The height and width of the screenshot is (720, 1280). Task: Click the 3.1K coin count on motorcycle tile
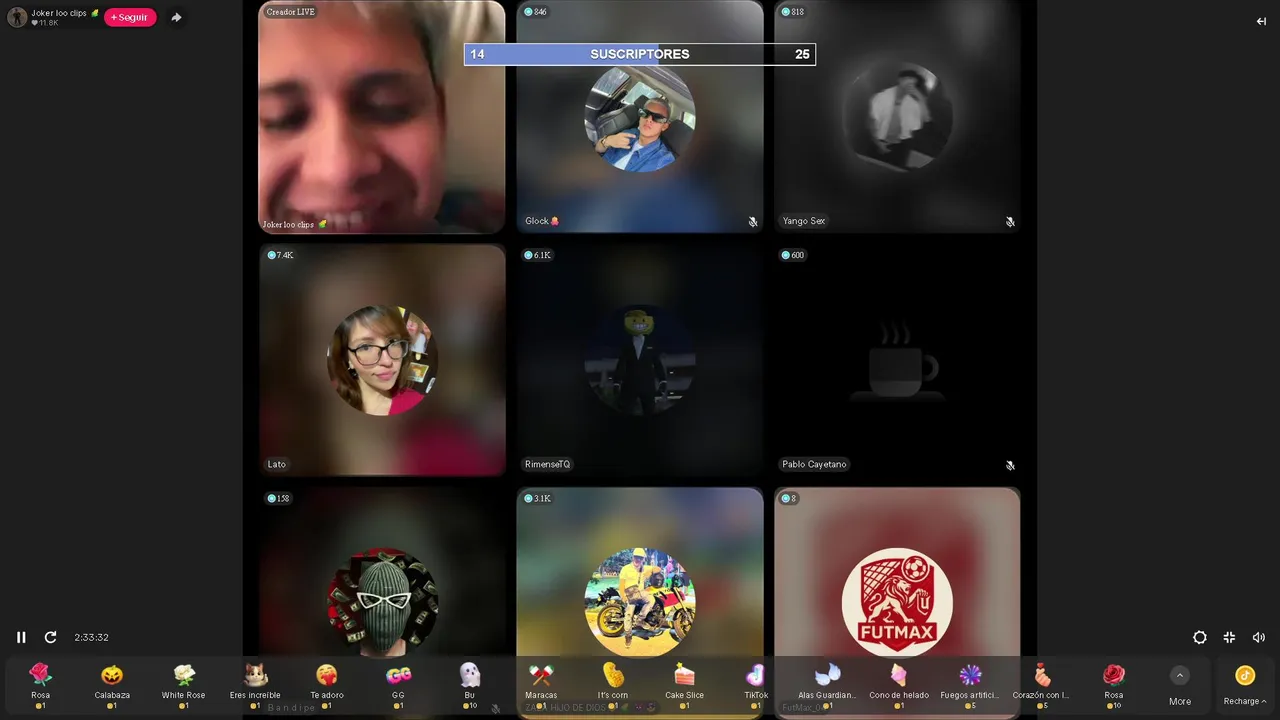537,498
